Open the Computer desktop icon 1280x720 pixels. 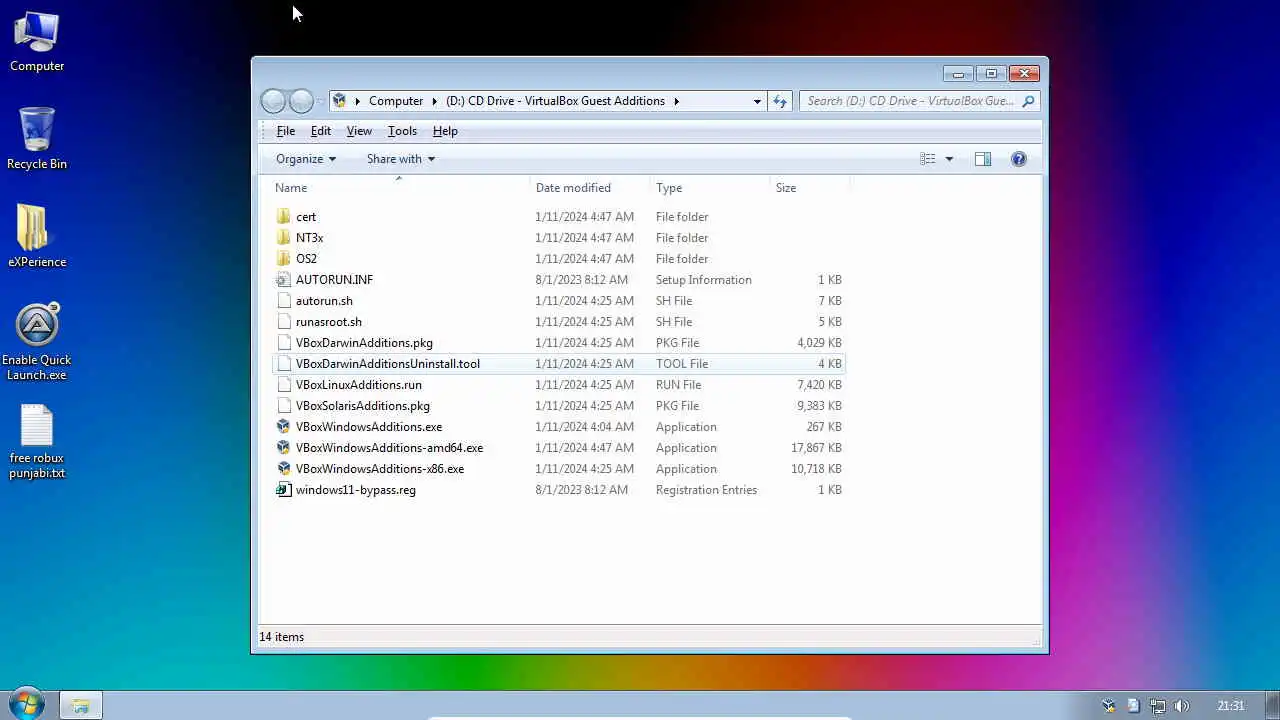point(37,40)
